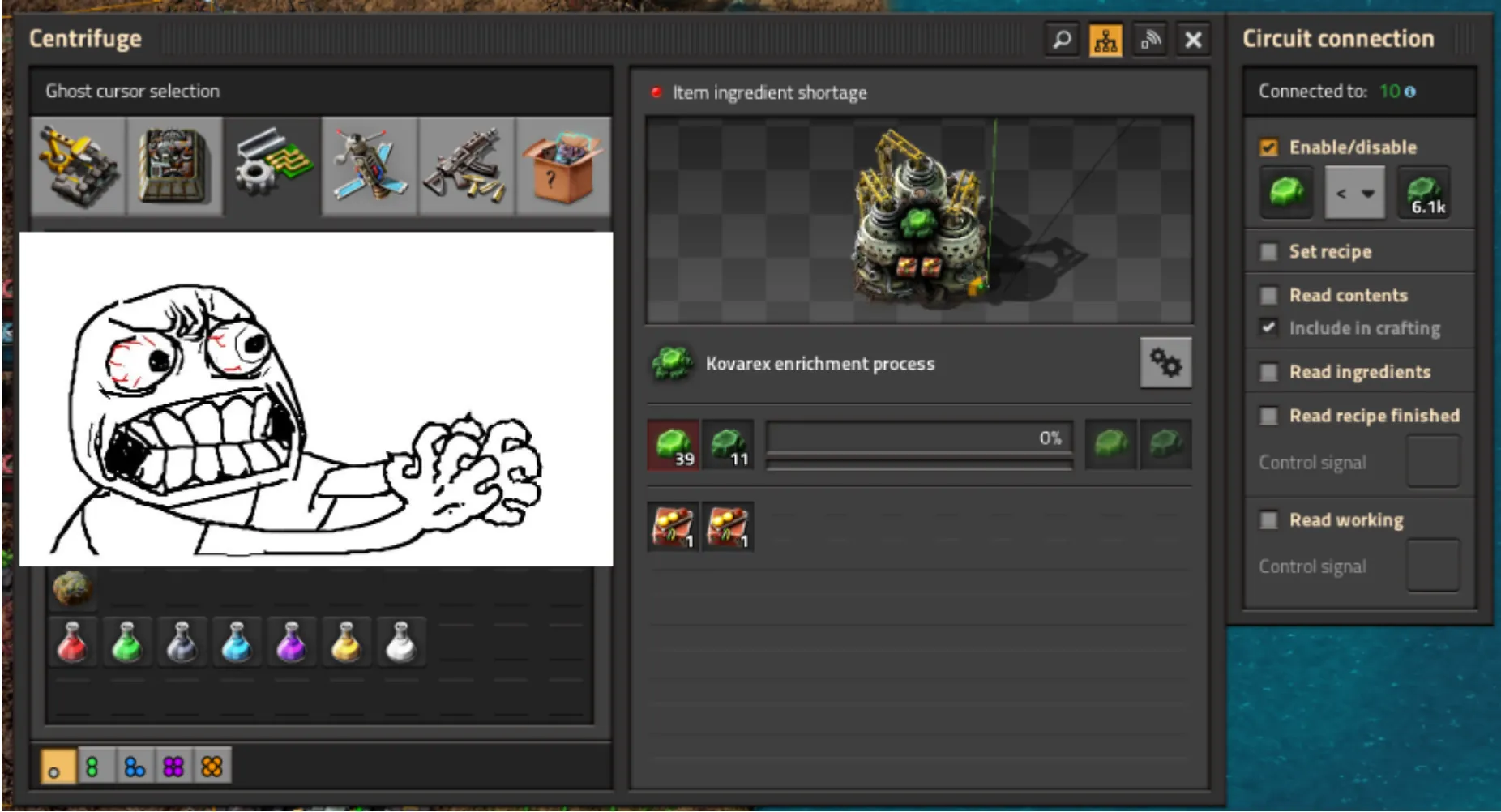
Task: Click the Kovarex enrichment process recipe icon
Action: pos(672,364)
